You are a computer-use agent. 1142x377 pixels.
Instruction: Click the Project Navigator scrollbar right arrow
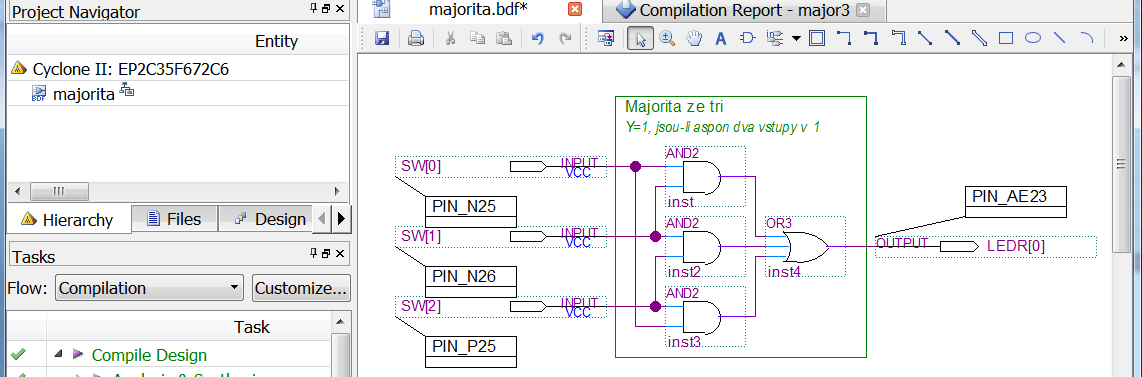[336, 191]
